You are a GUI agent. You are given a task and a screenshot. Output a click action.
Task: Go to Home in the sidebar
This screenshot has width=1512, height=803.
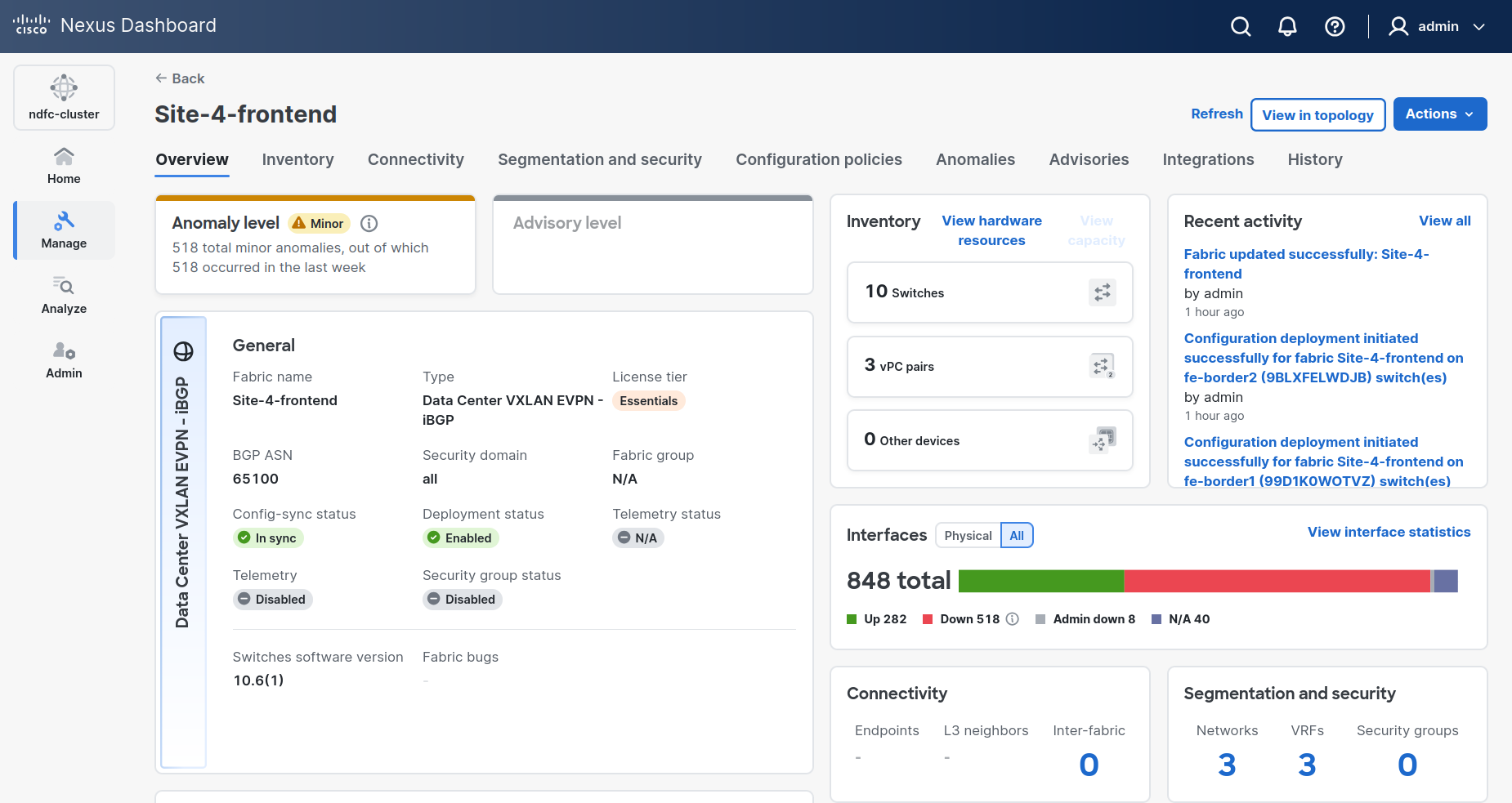(x=64, y=166)
